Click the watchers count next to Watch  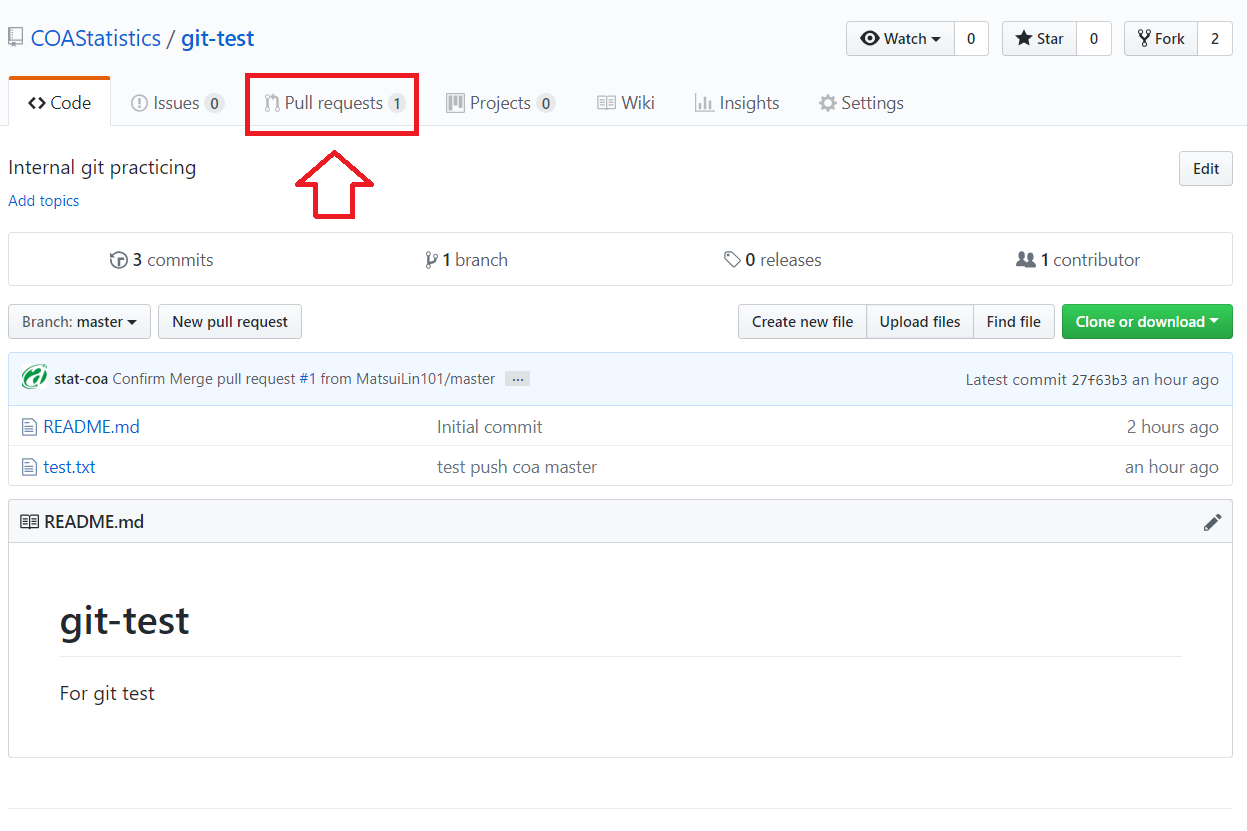coord(971,39)
